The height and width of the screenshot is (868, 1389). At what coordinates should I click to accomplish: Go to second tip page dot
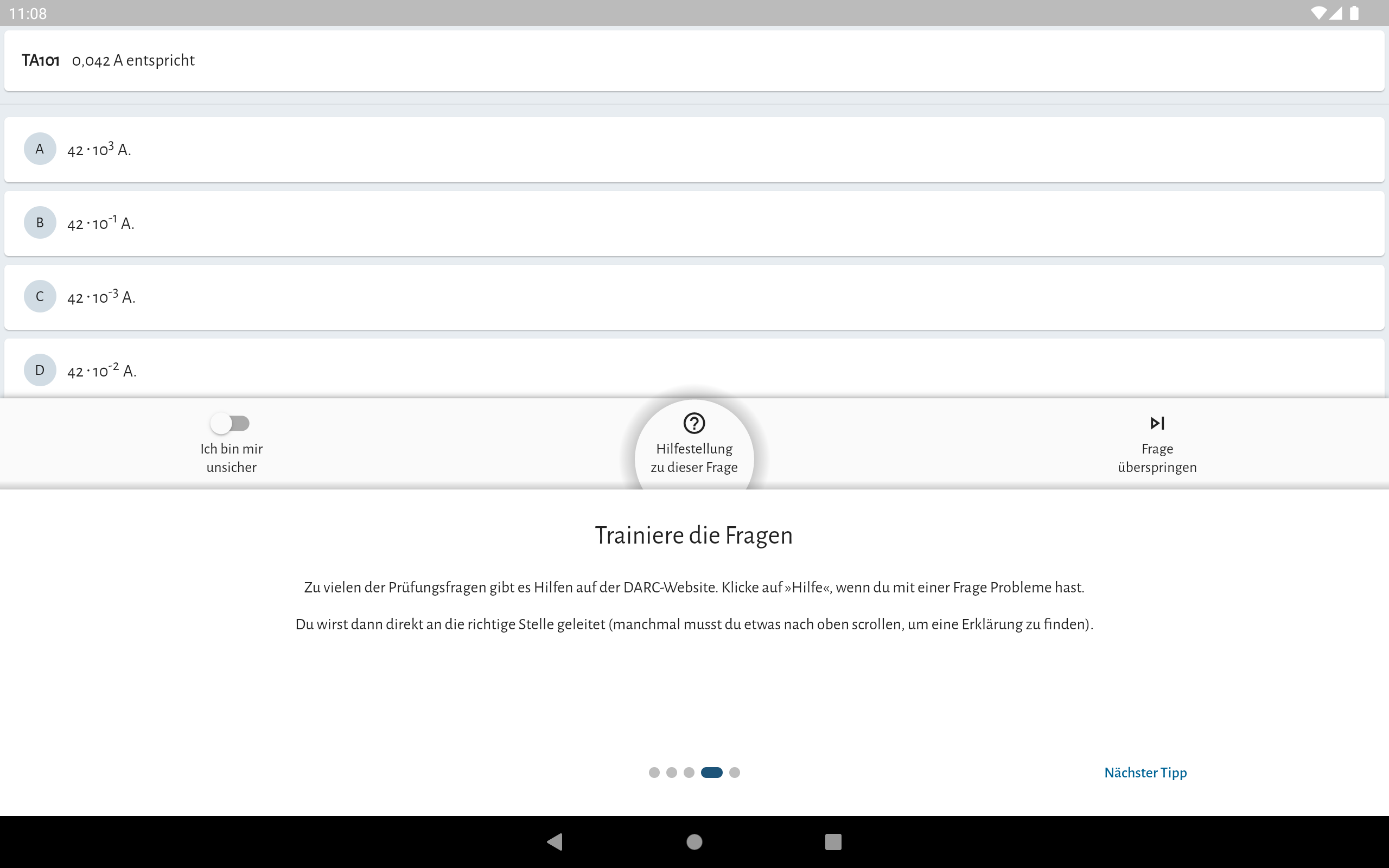tap(672, 772)
